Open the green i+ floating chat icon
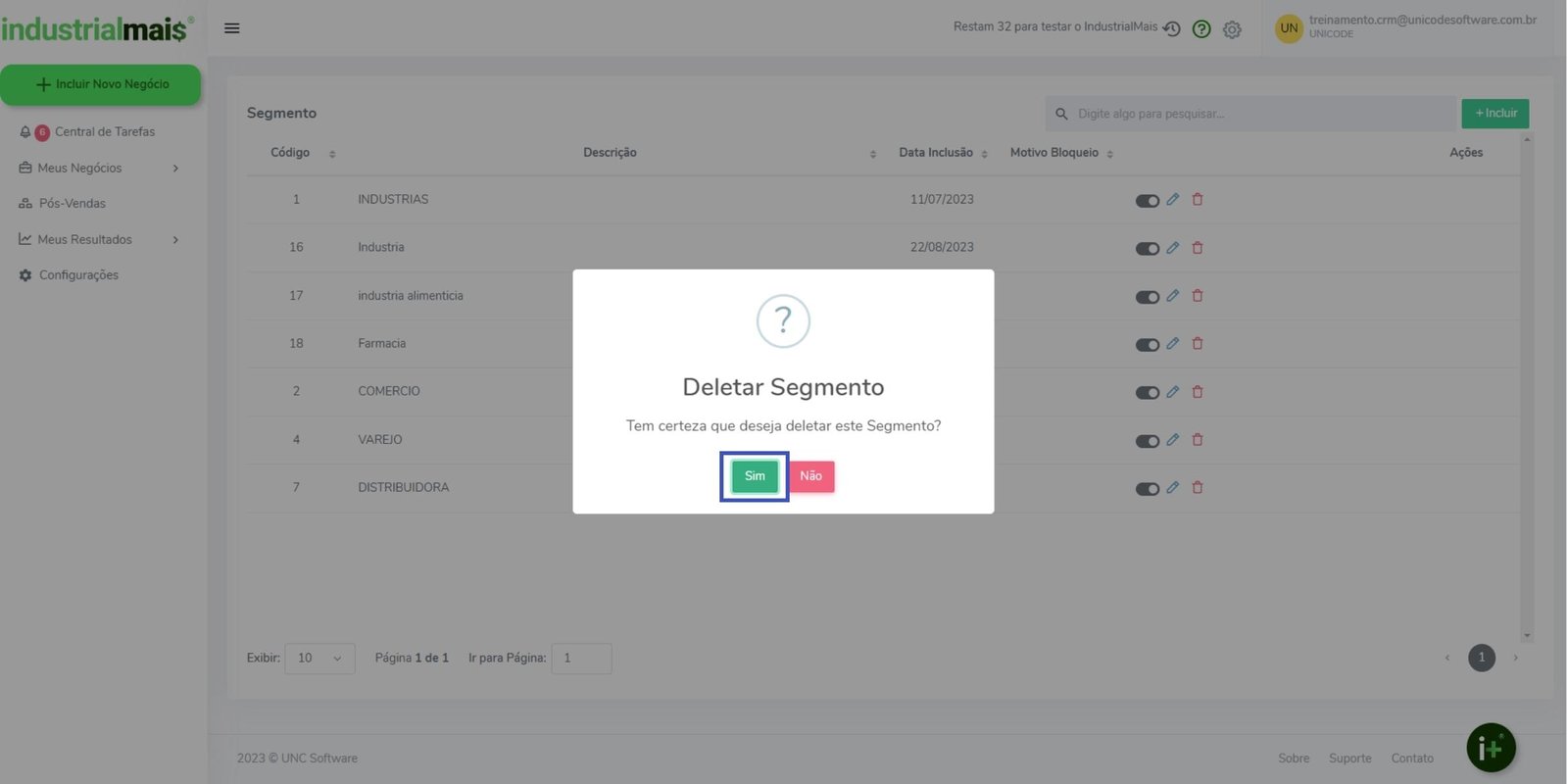1568x784 pixels. coord(1491,749)
